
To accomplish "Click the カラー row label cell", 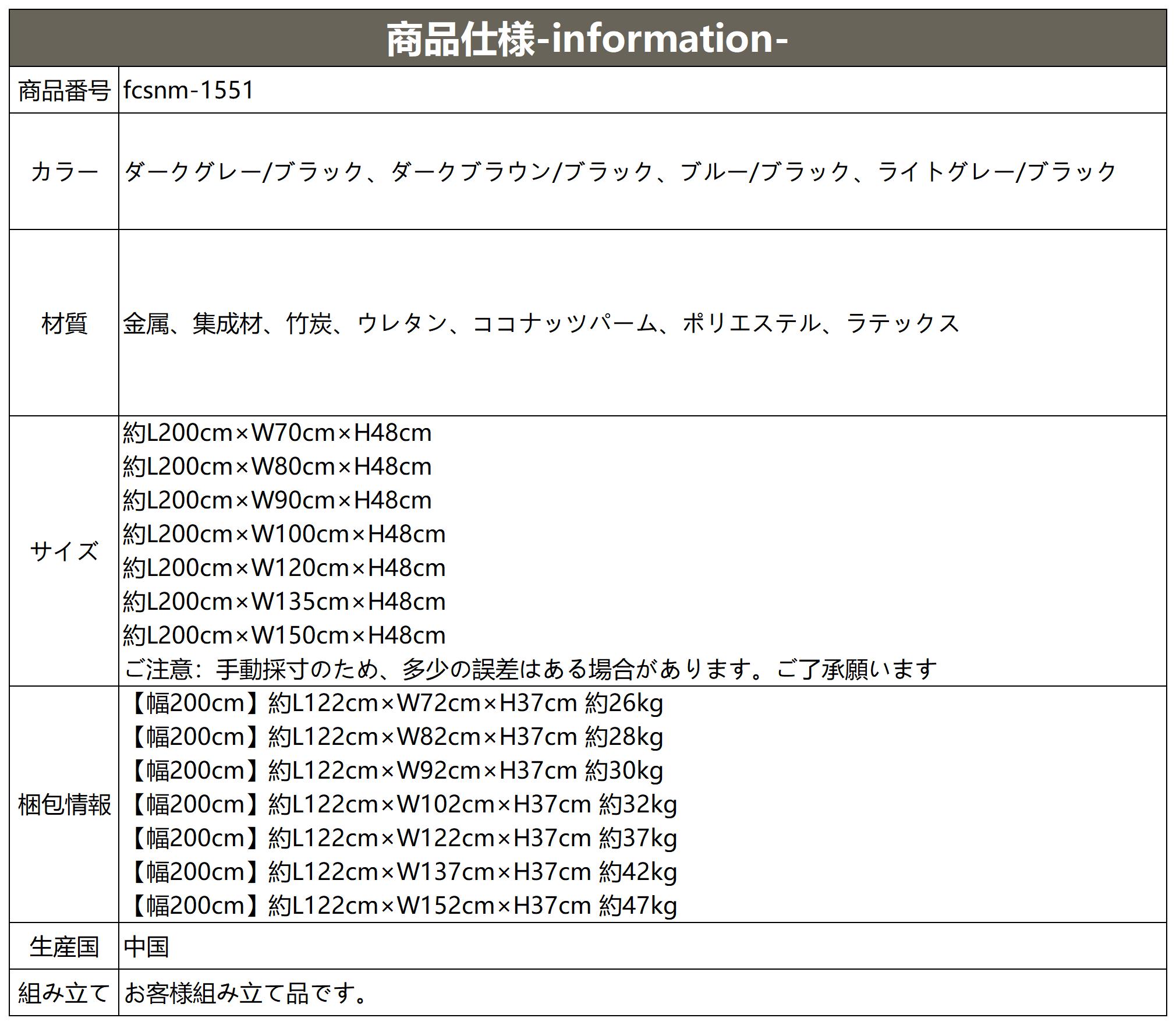I will click(64, 172).
